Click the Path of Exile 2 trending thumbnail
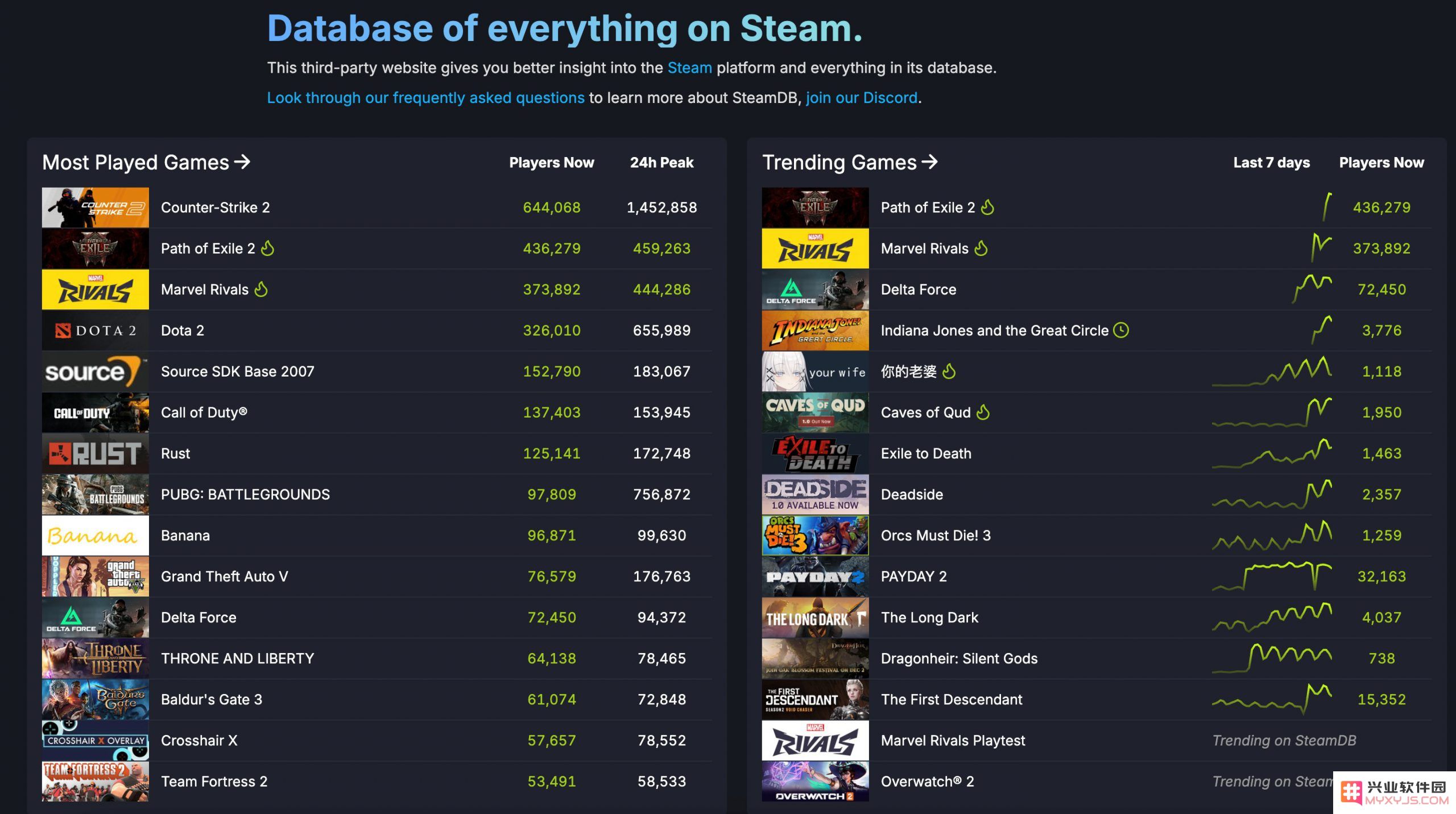1456x814 pixels. pos(816,208)
